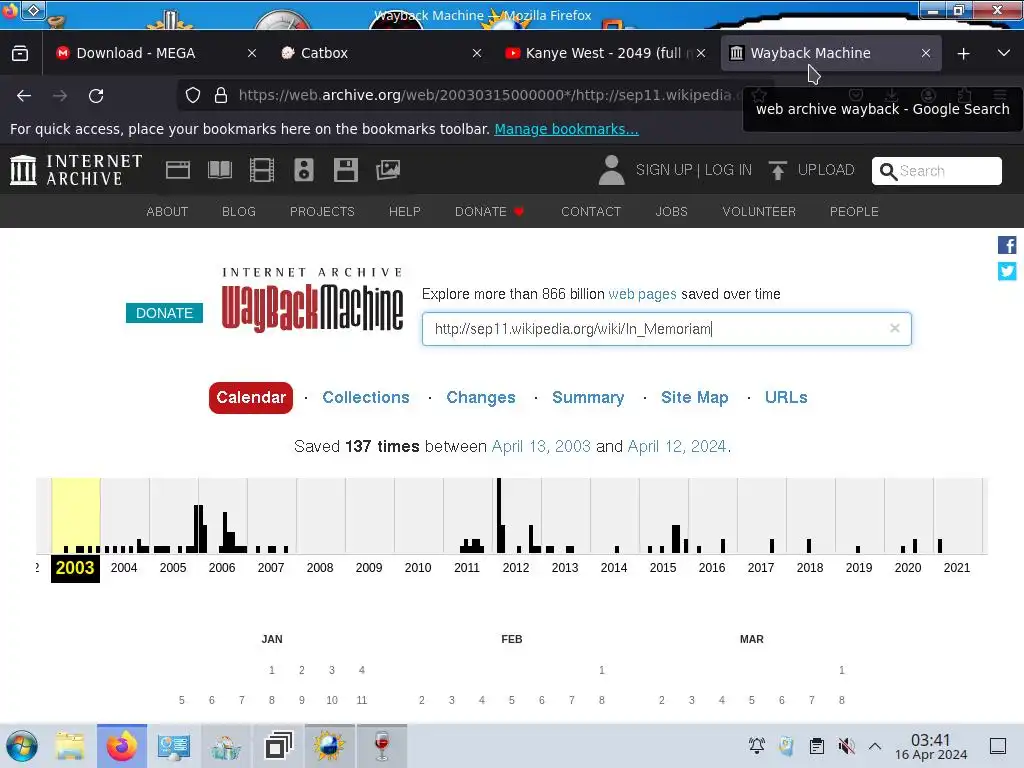Screen dimensions: 1024x768
Task: Expand hidden system tray icons
Action: [x=875, y=746]
